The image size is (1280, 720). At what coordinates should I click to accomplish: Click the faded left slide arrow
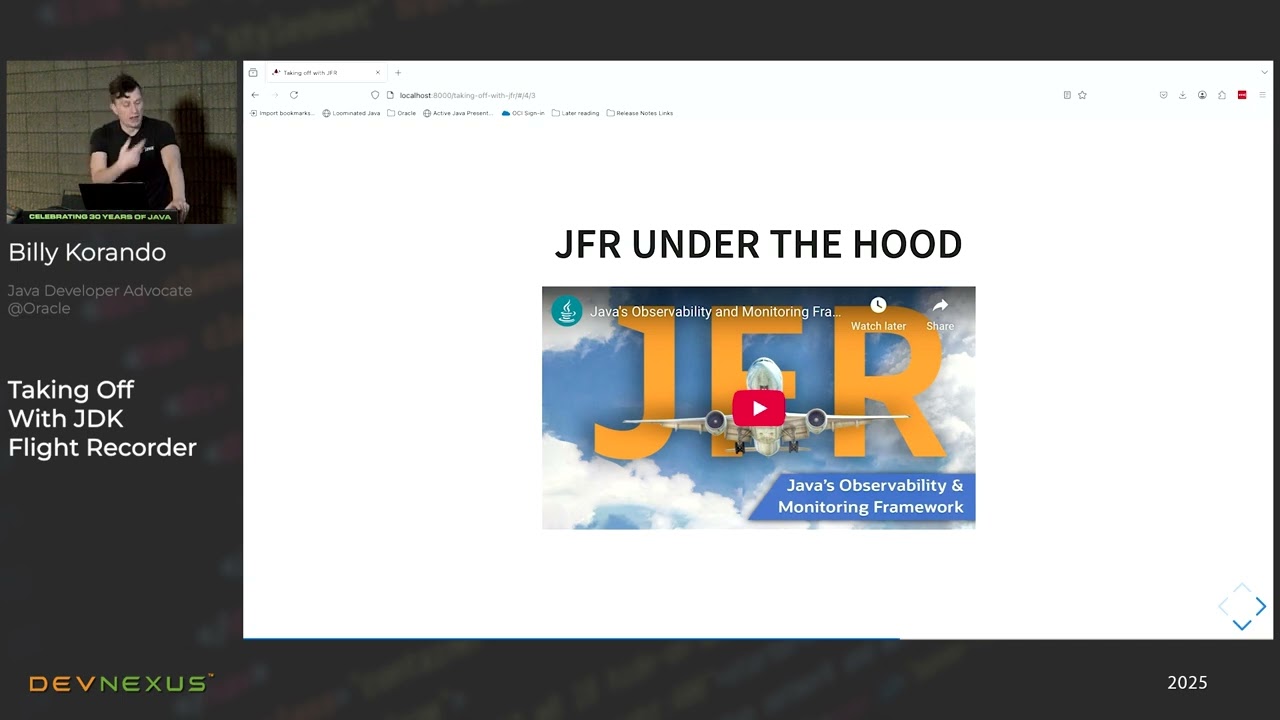(x=1223, y=607)
